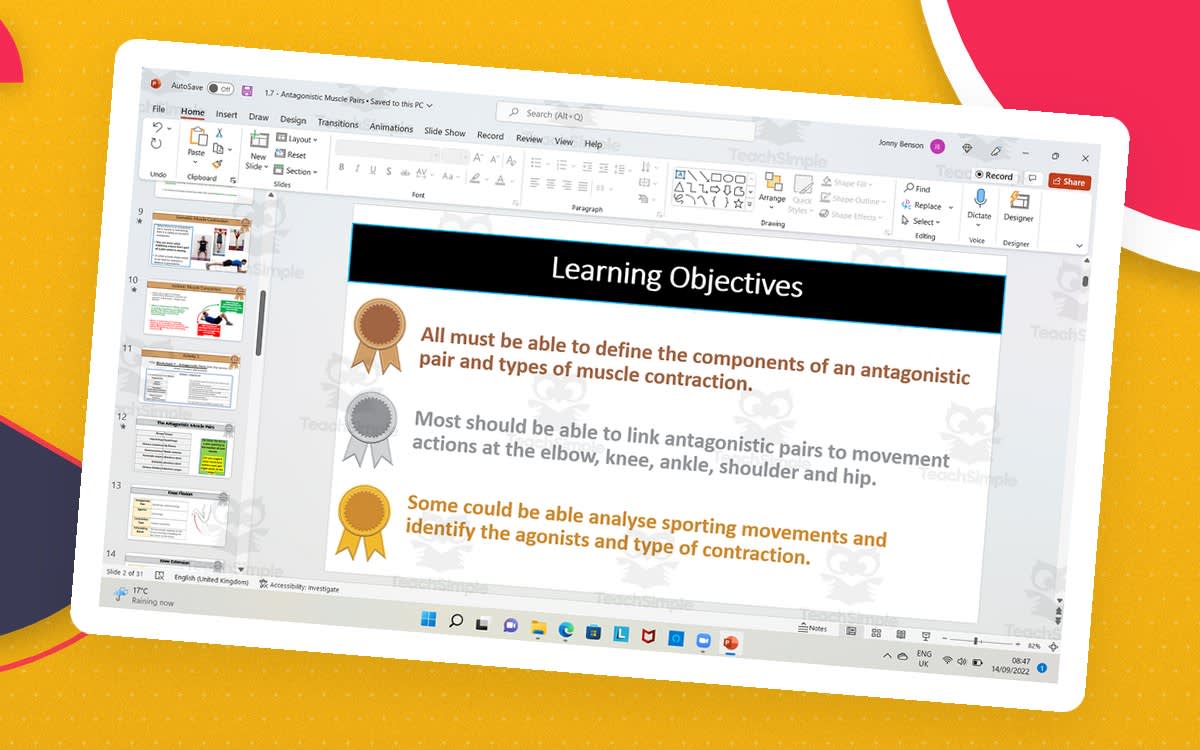Open the Layout dropdown
1200x750 pixels.
point(296,140)
